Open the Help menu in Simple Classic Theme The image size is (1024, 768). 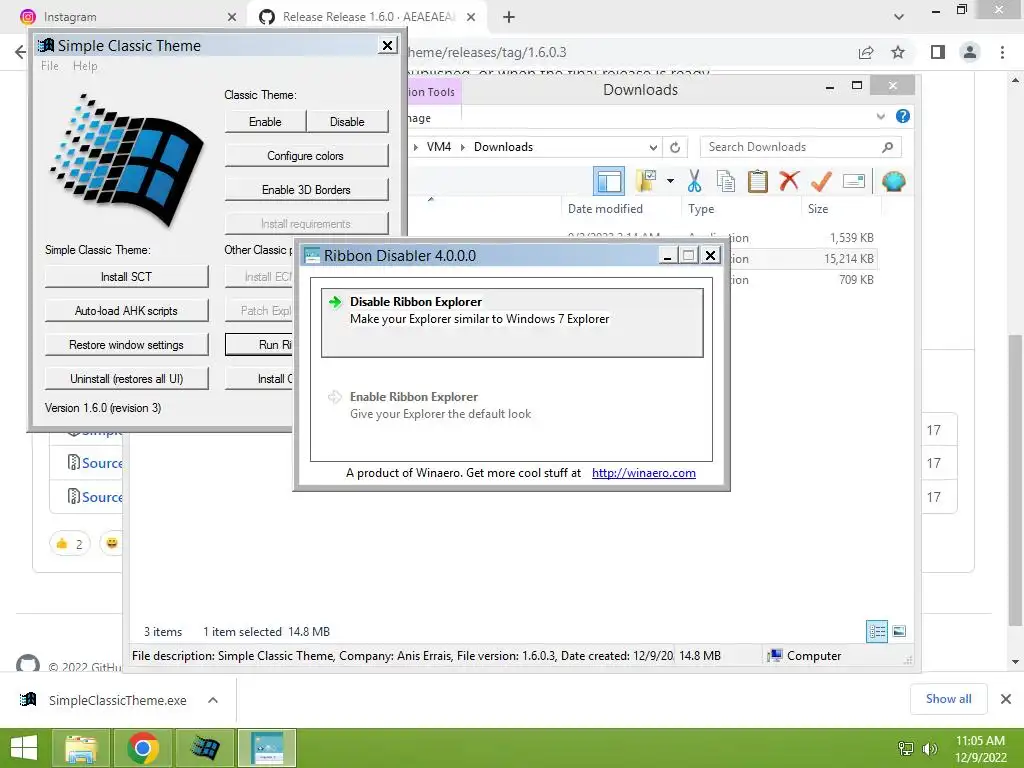click(85, 66)
